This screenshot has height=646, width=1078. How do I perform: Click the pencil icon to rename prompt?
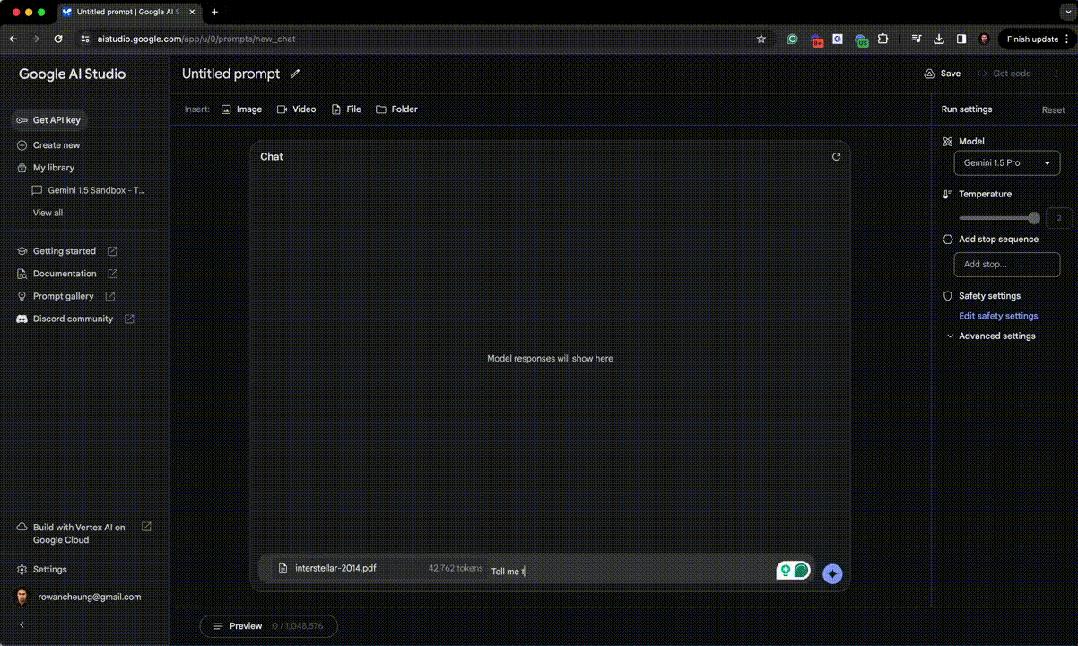[x=295, y=74]
